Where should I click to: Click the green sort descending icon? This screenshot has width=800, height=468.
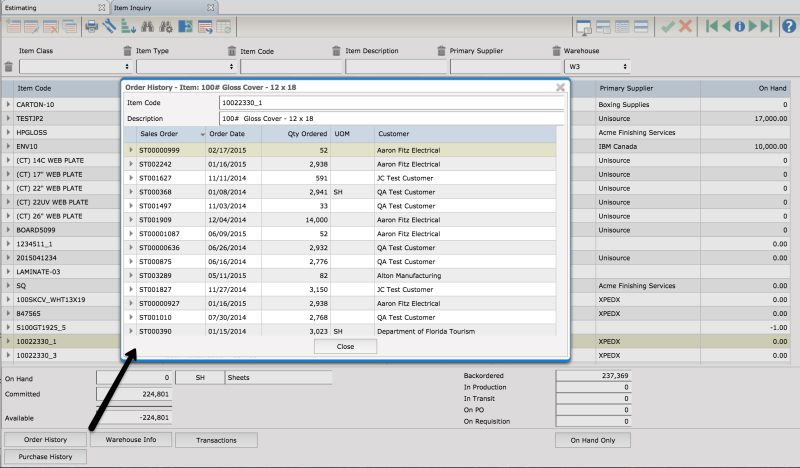pyautogui.click(x=128, y=26)
